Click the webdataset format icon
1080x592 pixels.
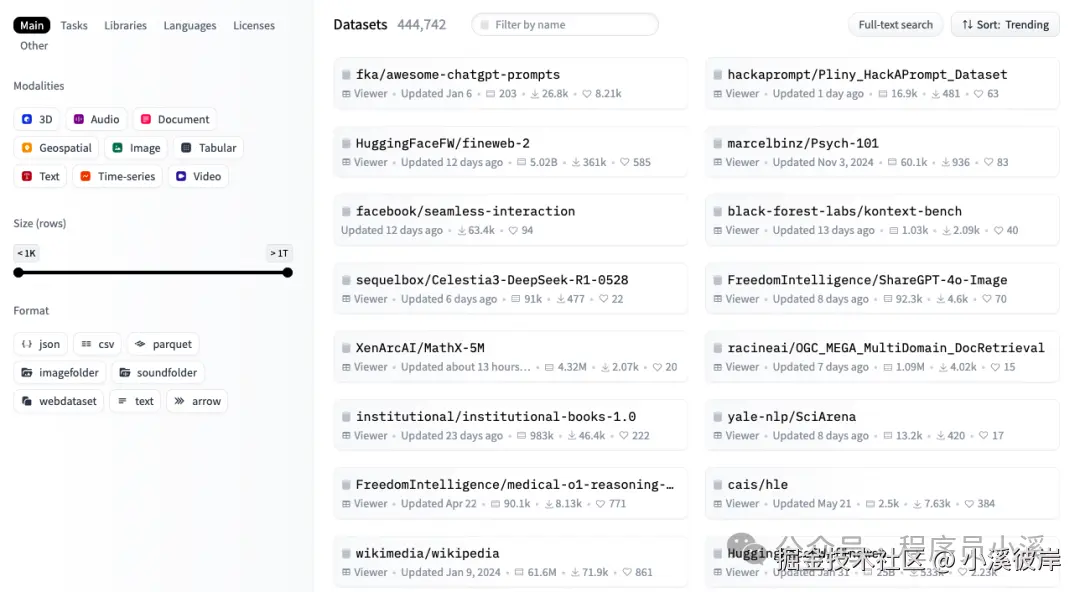tap(27, 401)
